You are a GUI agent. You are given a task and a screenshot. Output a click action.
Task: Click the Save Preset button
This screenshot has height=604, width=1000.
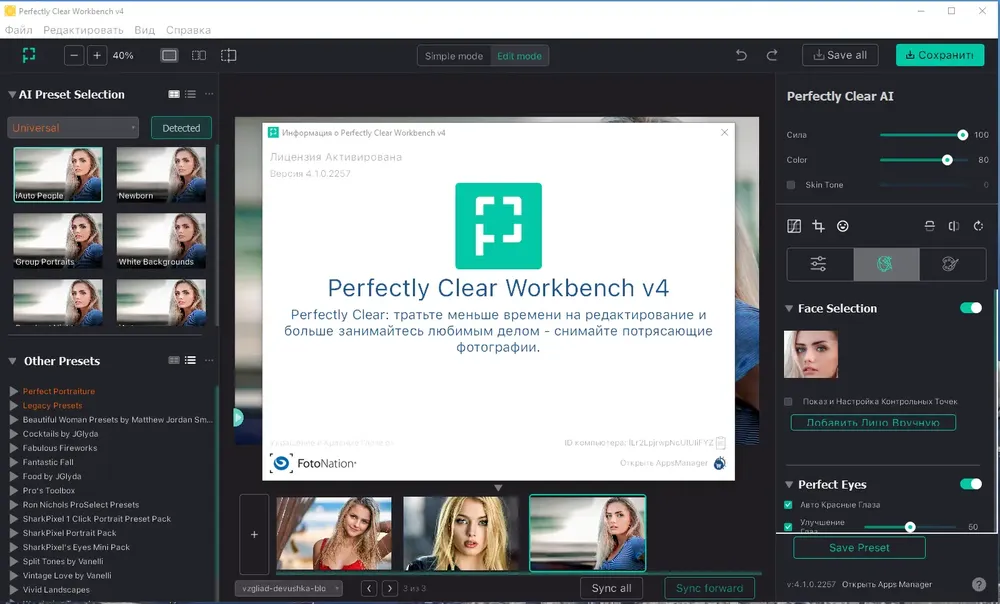tap(859, 548)
